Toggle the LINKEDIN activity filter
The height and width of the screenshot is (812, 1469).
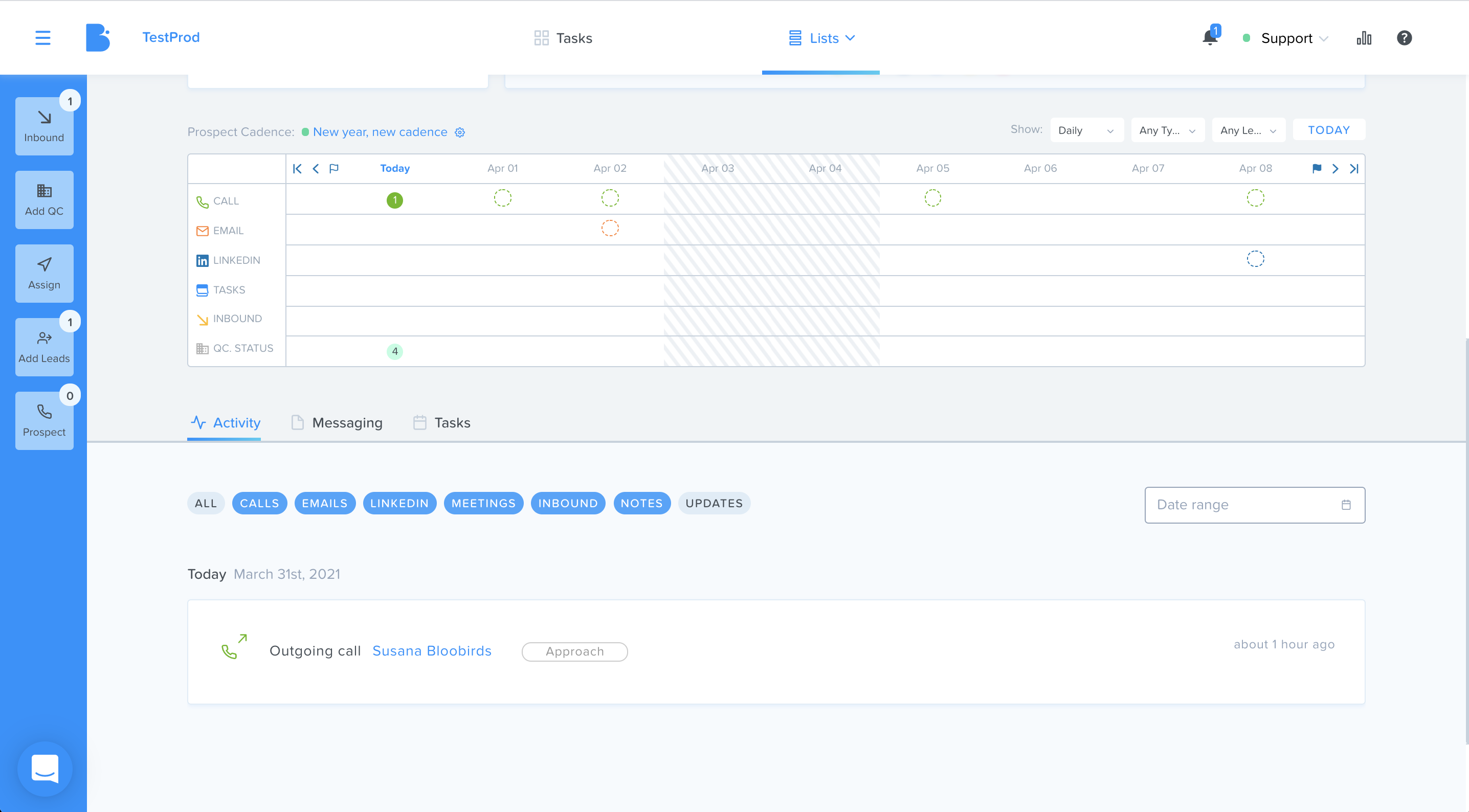point(399,503)
